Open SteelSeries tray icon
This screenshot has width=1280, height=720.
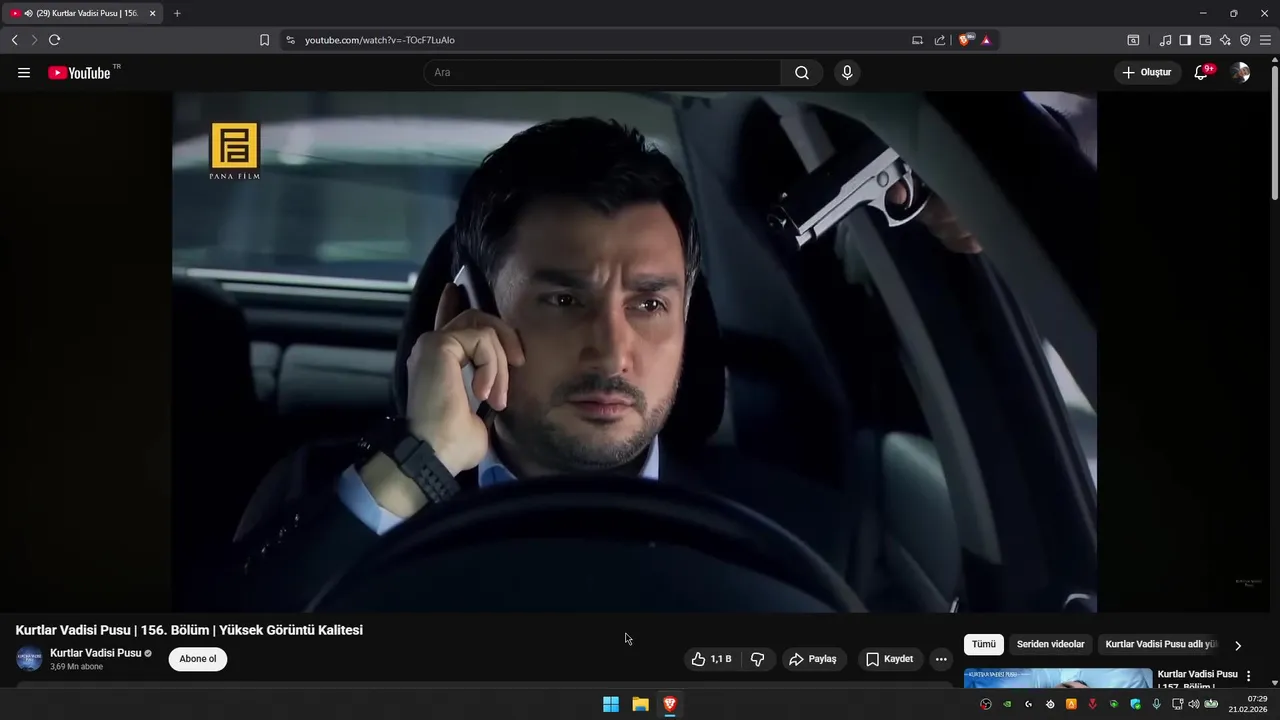(x=1050, y=704)
